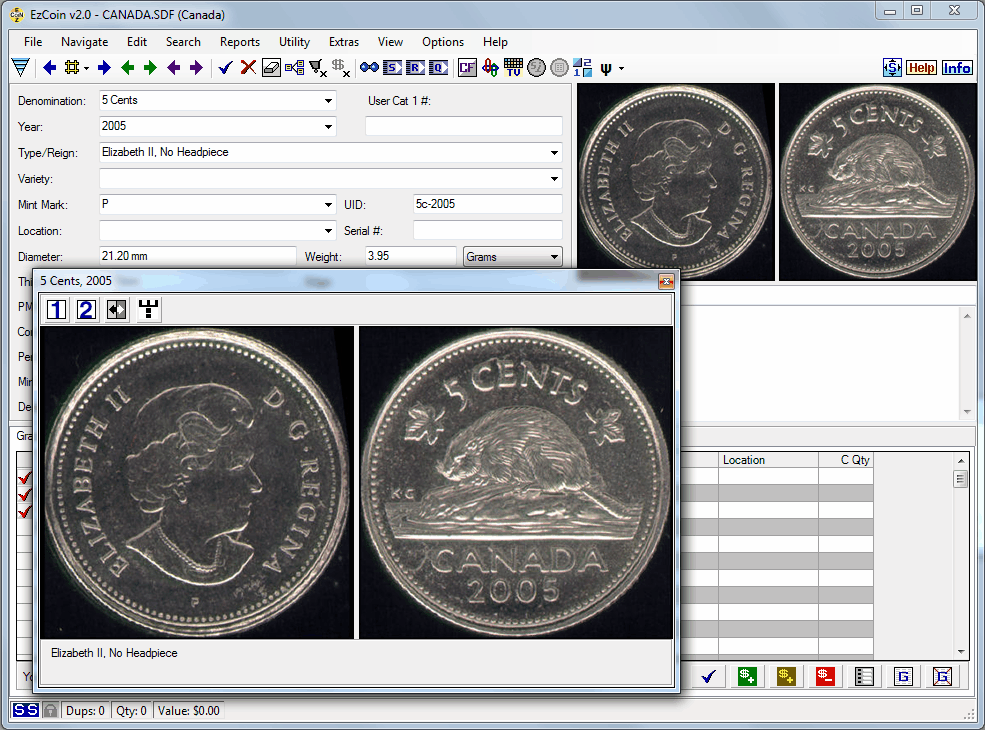
Task: Click the purple left arrow toolbar icon
Action: click(x=173, y=68)
